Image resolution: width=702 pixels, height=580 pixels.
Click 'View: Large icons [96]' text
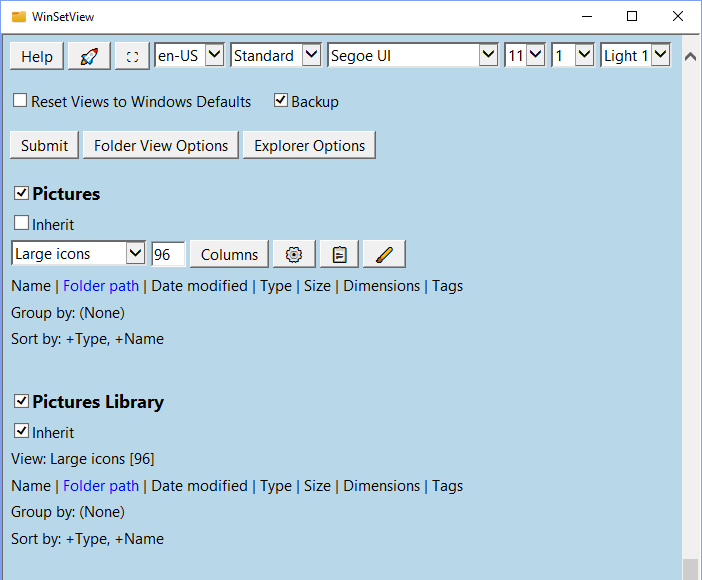(82, 459)
